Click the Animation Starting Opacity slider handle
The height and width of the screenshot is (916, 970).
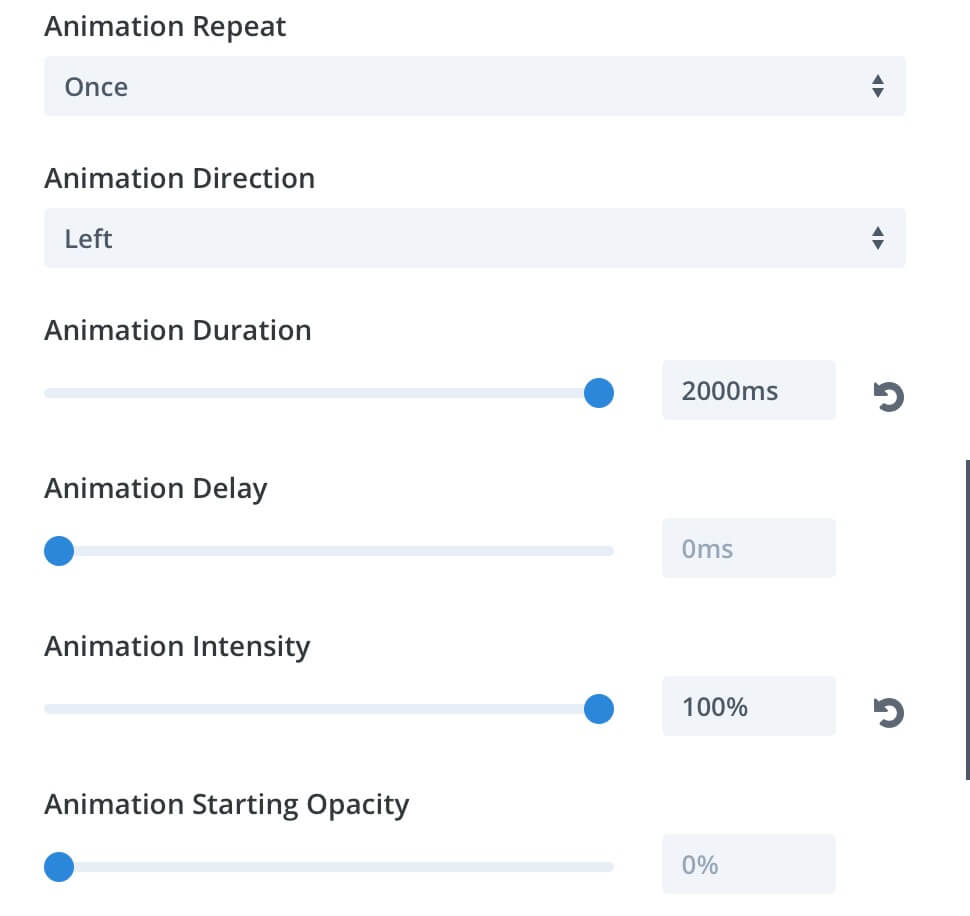point(59,867)
